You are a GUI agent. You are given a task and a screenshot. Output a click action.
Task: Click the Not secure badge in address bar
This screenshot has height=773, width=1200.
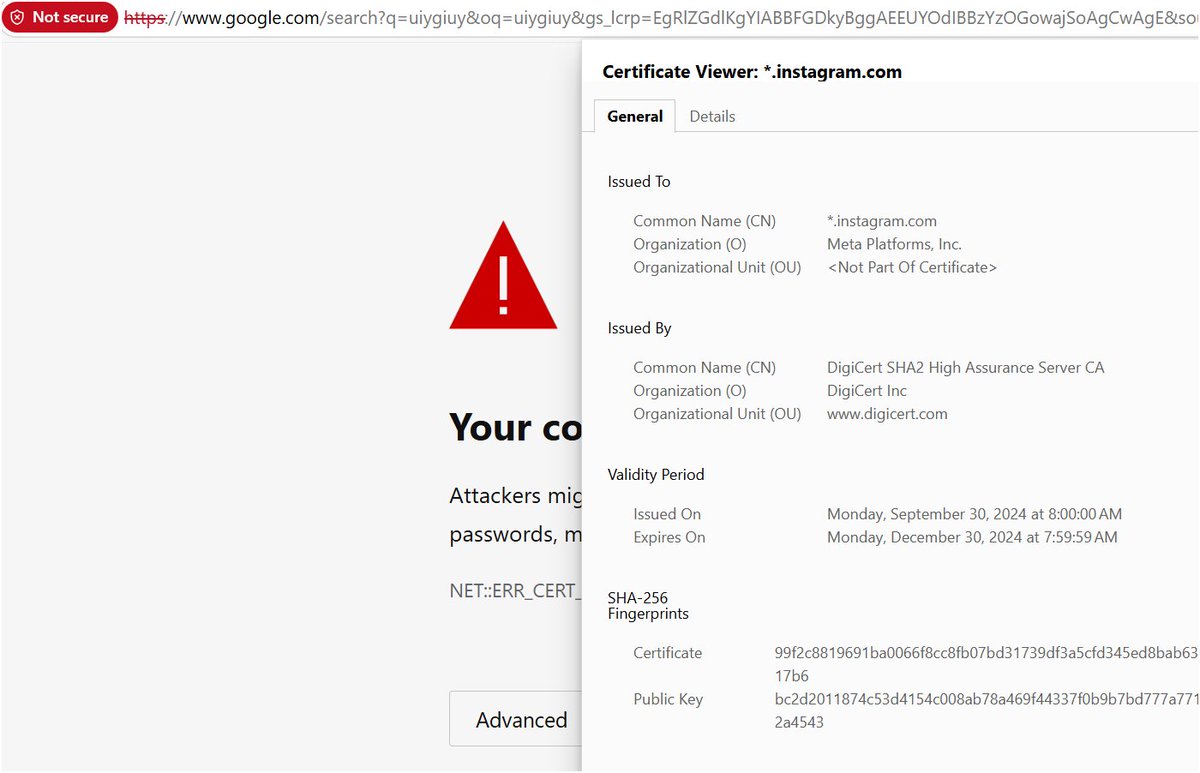[x=59, y=17]
